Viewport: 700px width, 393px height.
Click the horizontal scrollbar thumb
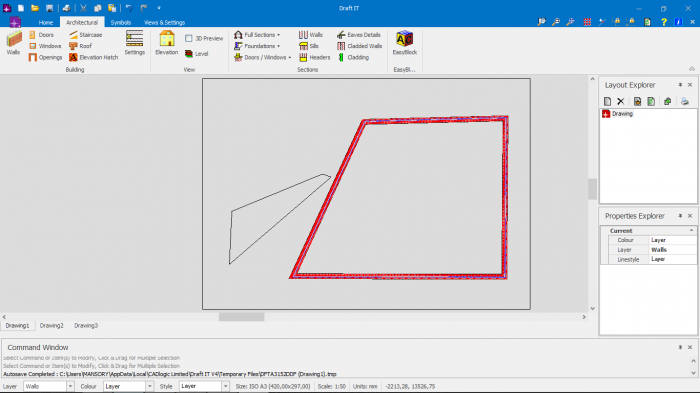241,317
